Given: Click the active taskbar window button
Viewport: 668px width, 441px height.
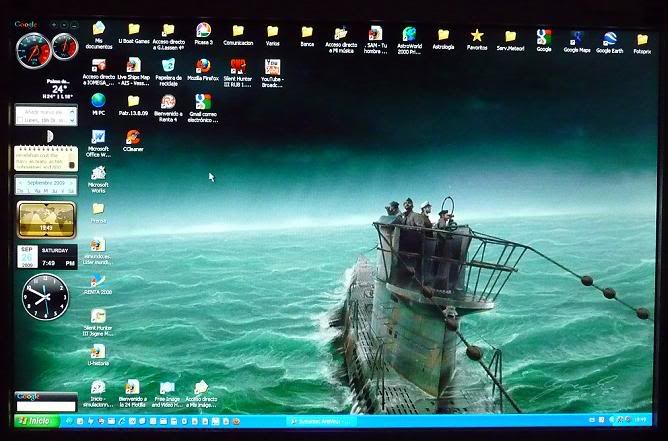Looking at the screenshot, I should (x=322, y=421).
